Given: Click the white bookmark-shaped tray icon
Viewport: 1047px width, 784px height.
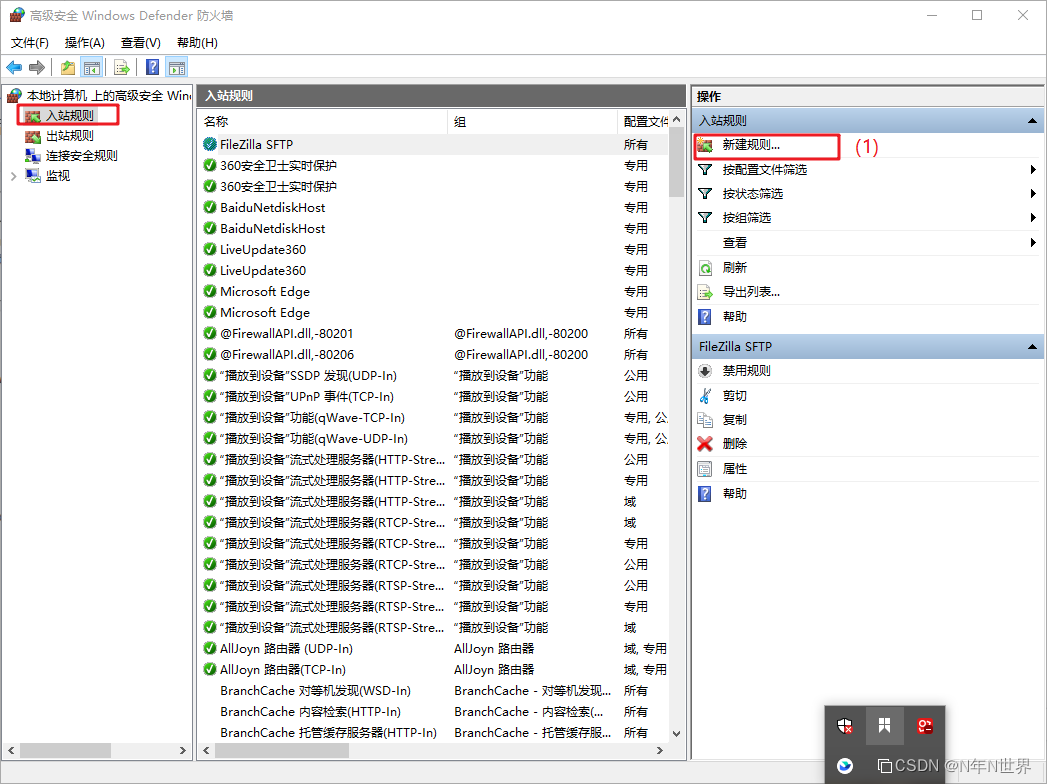Looking at the screenshot, I should tap(885, 726).
